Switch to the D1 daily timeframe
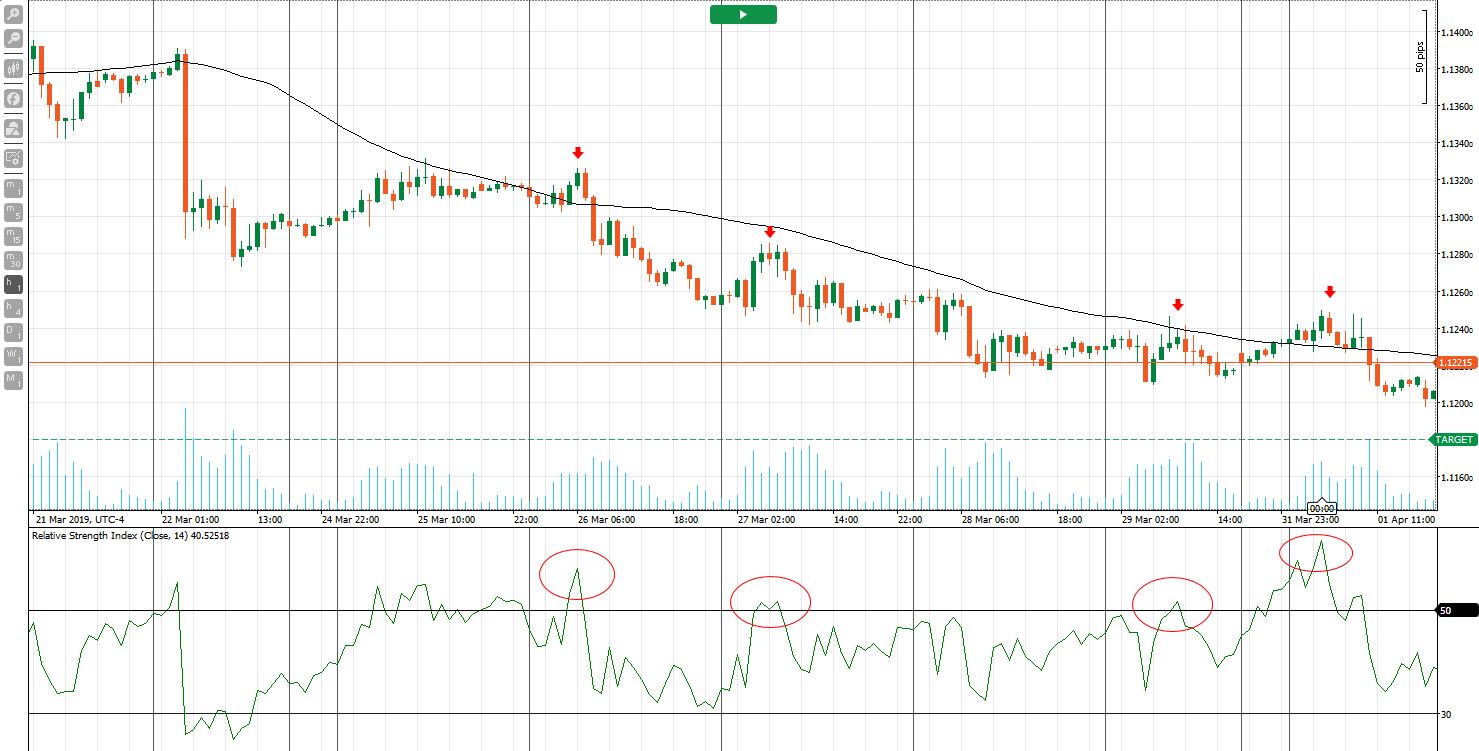Screen dimensions: 1479x751 point(14,332)
